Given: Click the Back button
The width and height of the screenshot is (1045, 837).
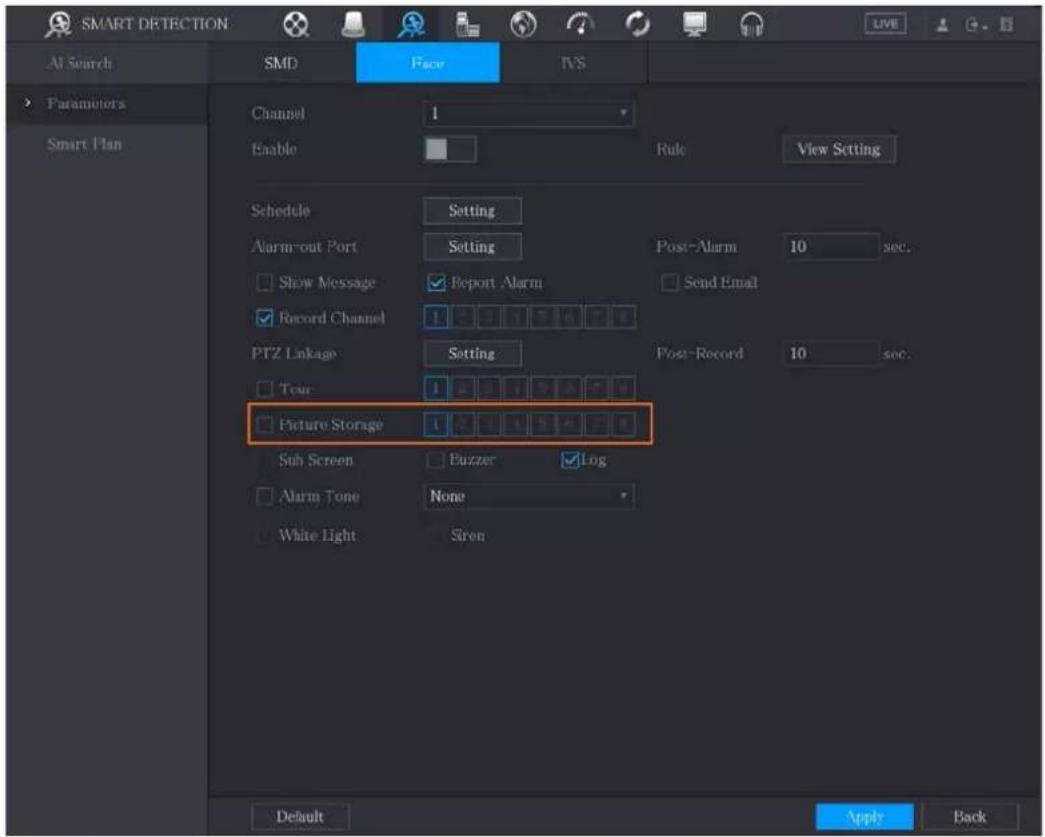Looking at the screenshot, I should point(970,816).
